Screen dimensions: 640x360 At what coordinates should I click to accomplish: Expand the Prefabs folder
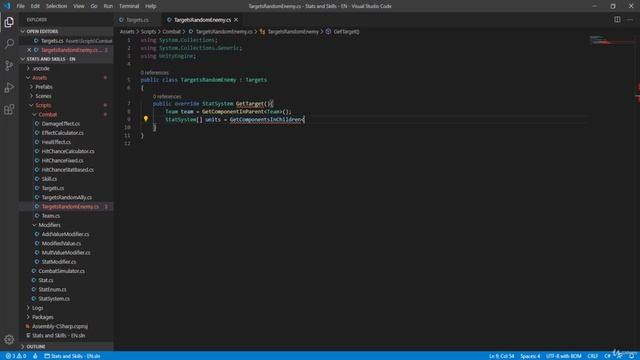(x=44, y=87)
